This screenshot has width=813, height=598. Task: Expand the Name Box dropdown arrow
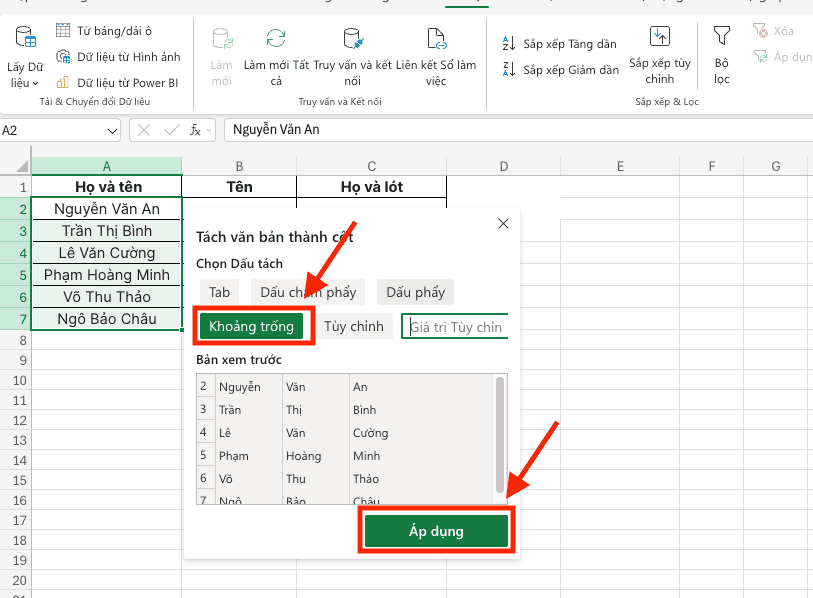(x=112, y=131)
